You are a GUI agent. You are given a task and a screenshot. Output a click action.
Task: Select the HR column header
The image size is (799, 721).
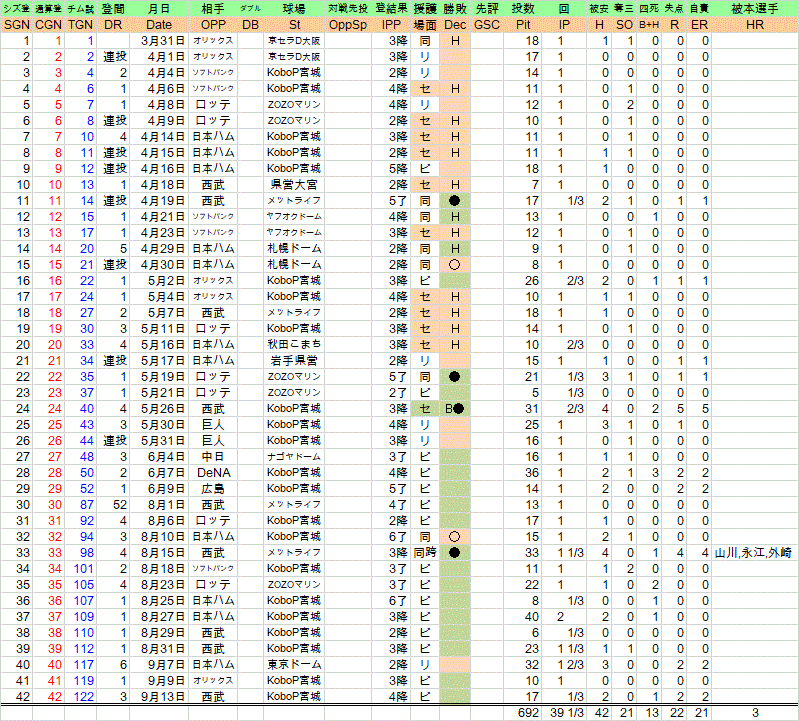pos(755,25)
